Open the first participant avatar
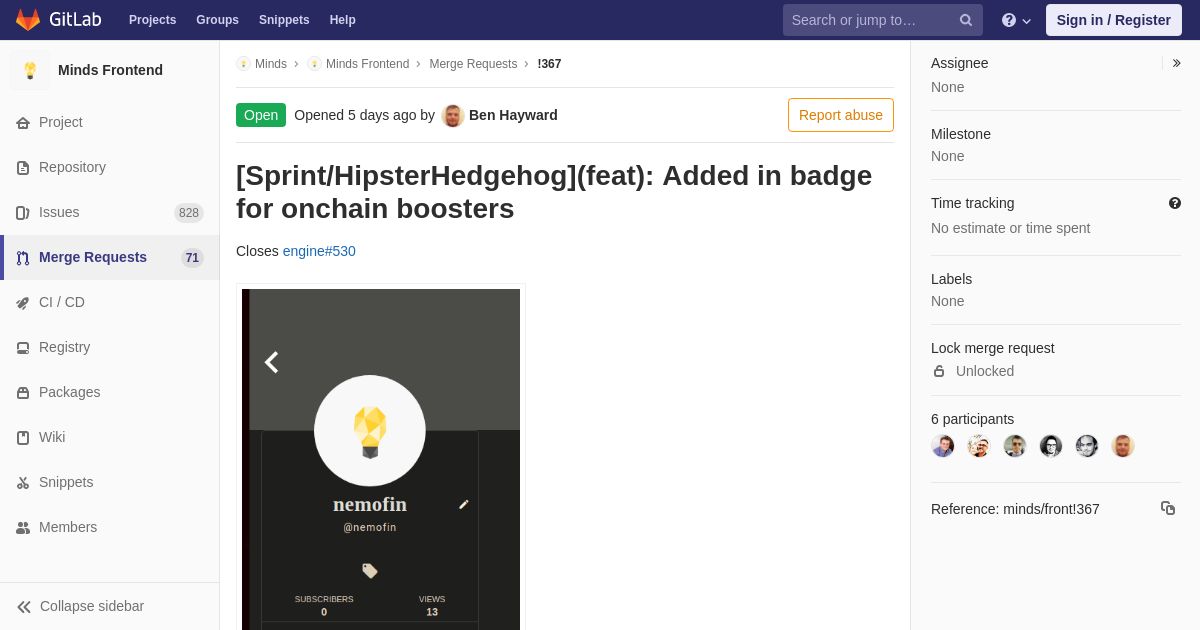This screenshot has width=1200, height=630. pyautogui.click(x=943, y=446)
